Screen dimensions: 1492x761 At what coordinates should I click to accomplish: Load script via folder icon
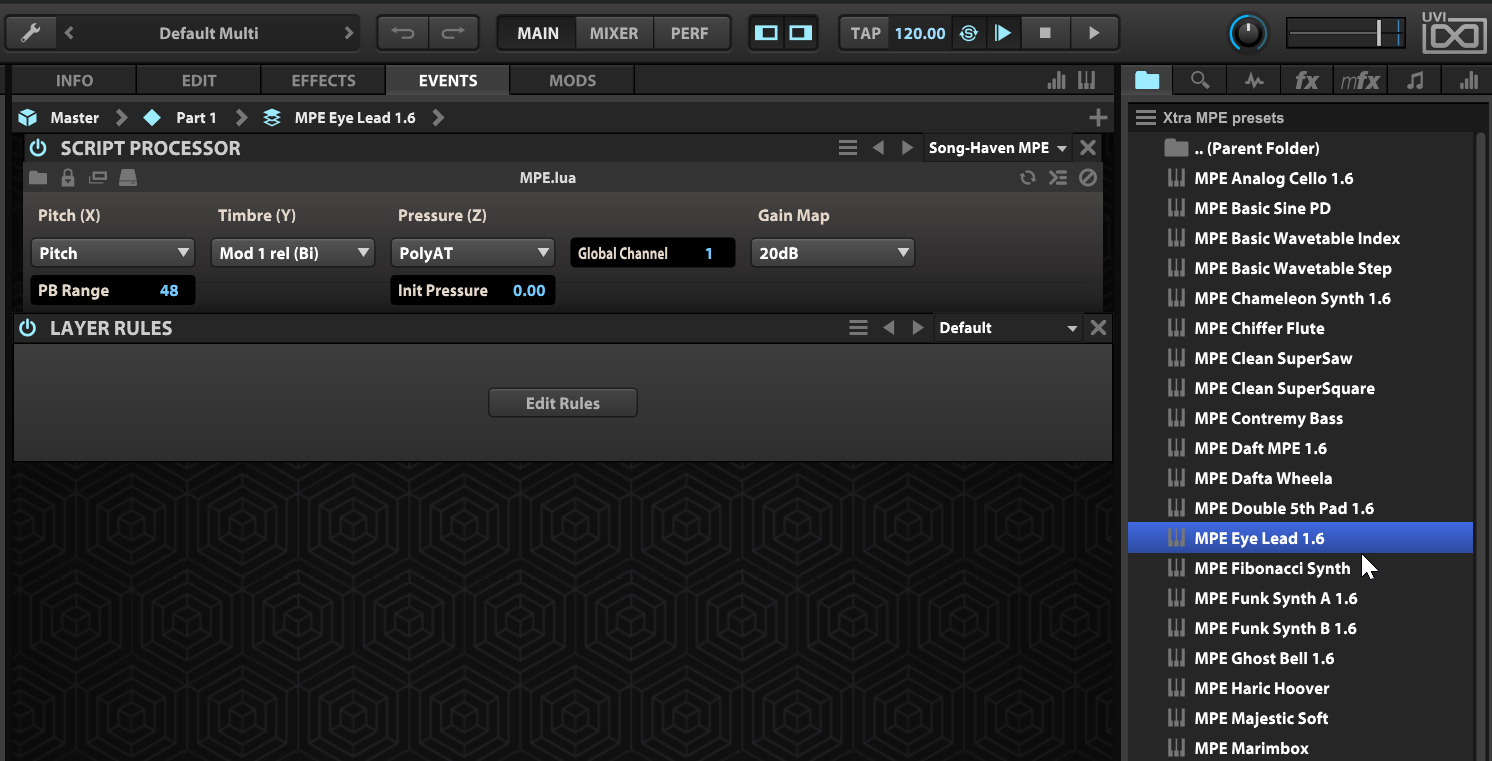(38, 178)
